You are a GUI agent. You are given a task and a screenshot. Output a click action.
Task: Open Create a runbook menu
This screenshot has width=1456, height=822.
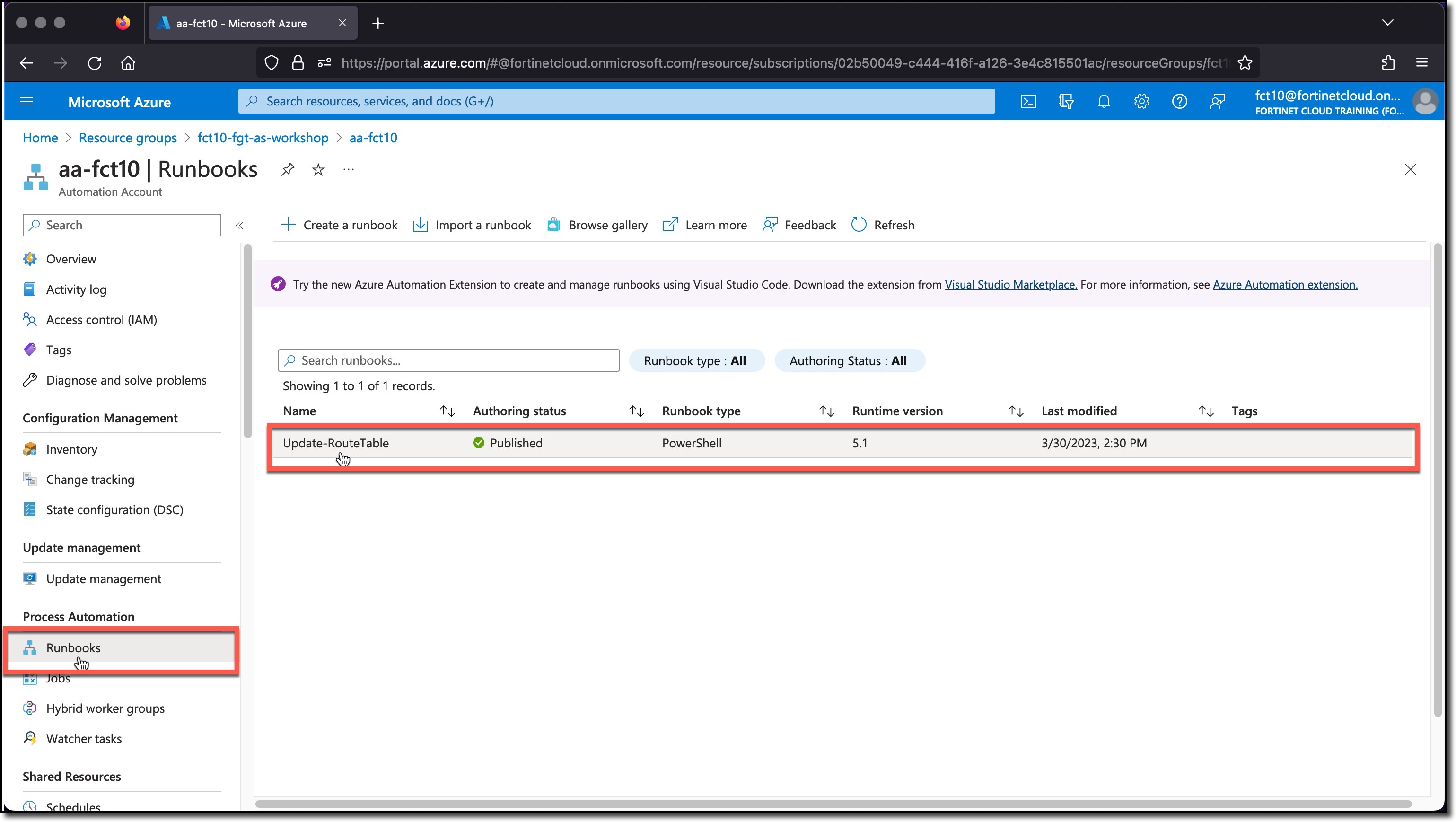pyautogui.click(x=340, y=224)
